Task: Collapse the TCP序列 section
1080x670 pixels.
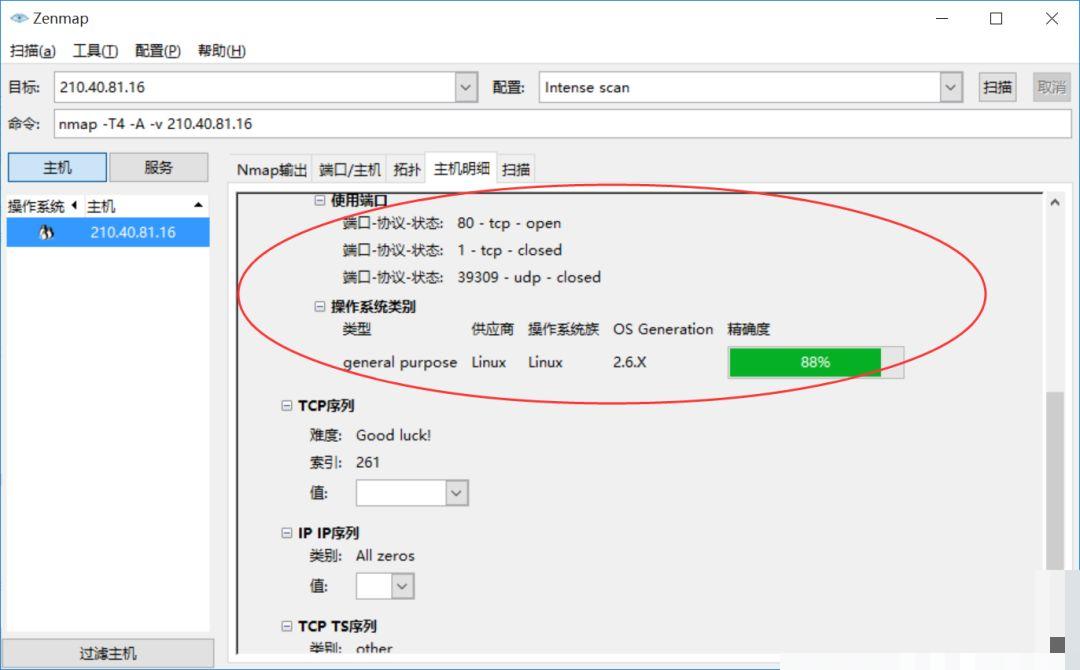Action: coord(287,406)
